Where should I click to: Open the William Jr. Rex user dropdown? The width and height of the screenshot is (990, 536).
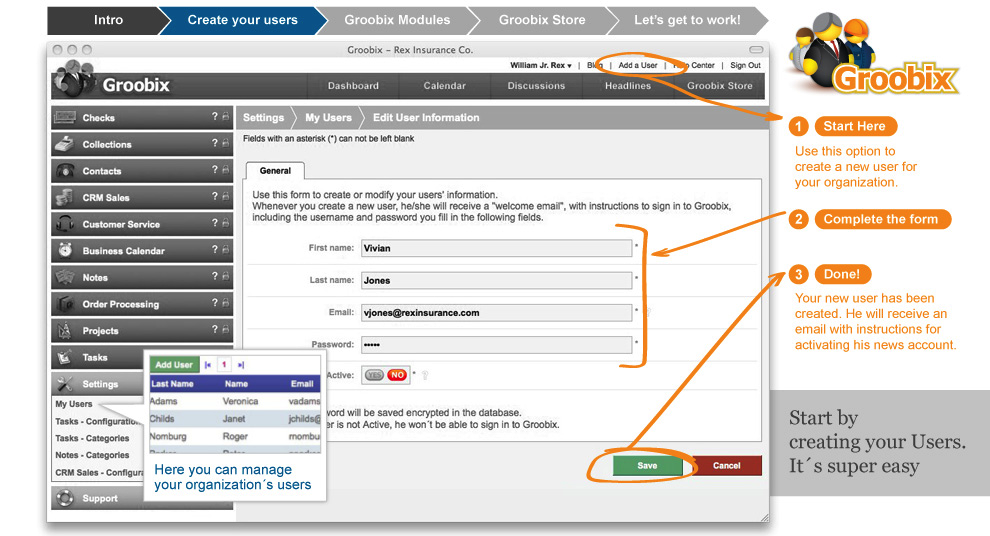[x=540, y=65]
